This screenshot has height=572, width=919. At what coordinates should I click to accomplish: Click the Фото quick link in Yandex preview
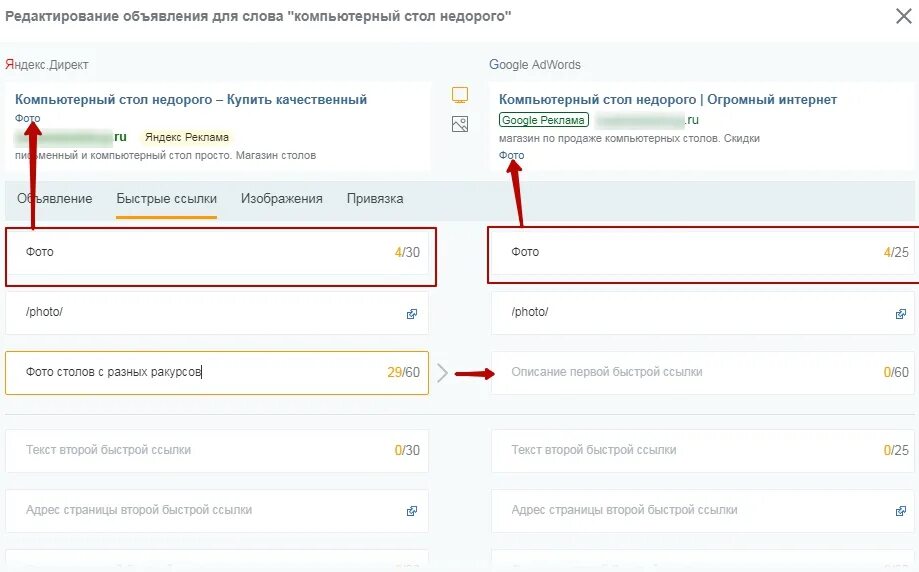(x=28, y=118)
